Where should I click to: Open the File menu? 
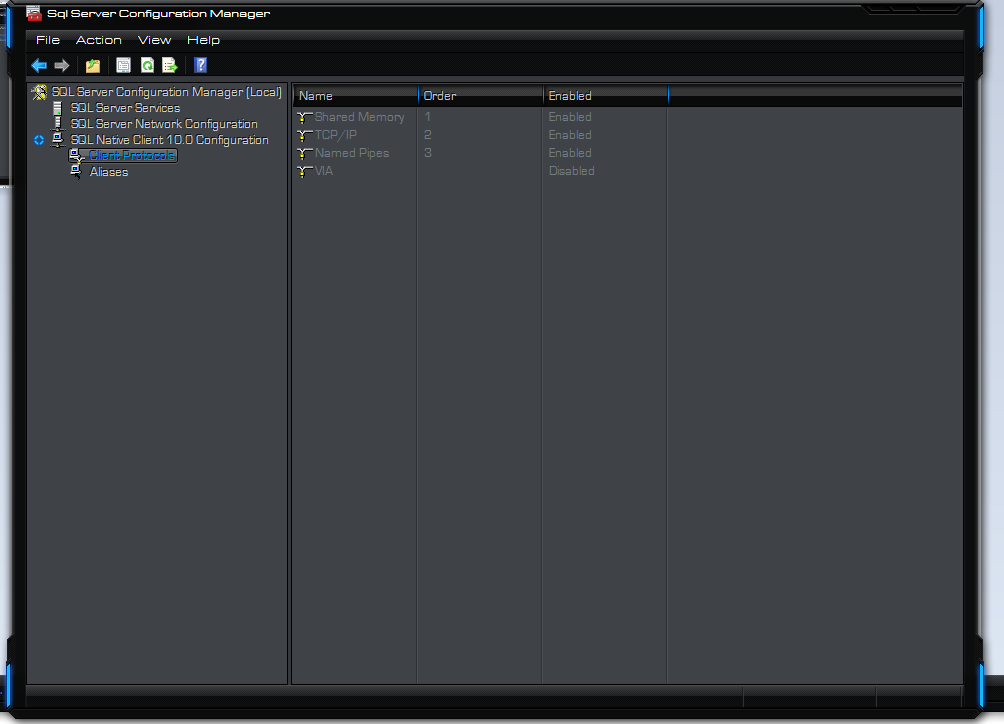pyautogui.click(x=48, y=40)
